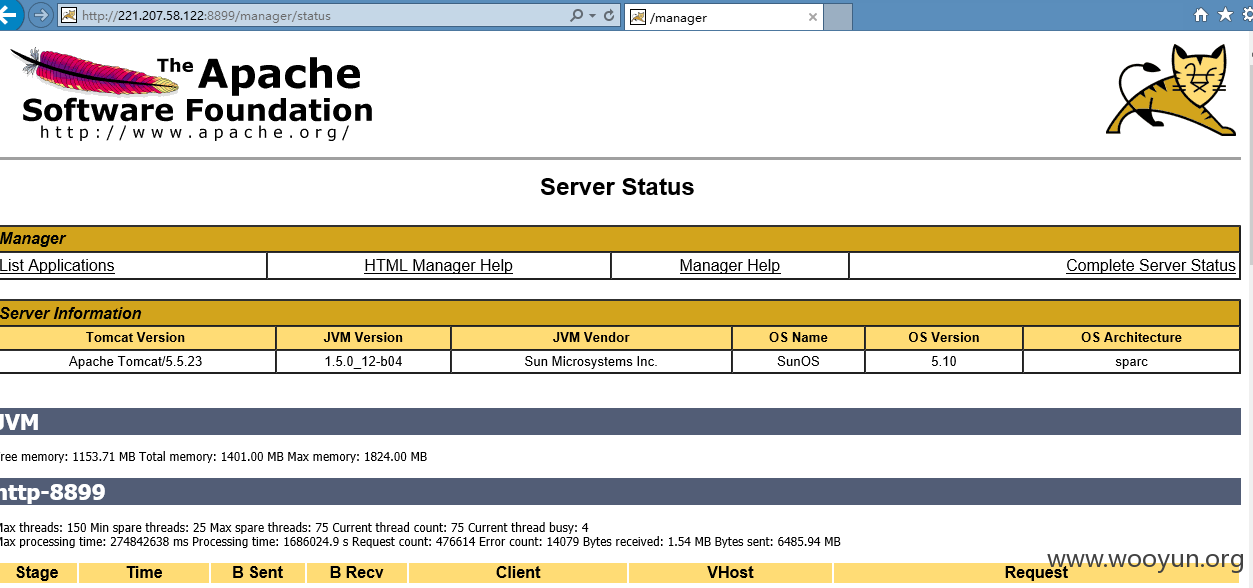Click the JVM memory statistics line
The image size is (1253, 588).
pyautogui.click(x=213, y=457)
